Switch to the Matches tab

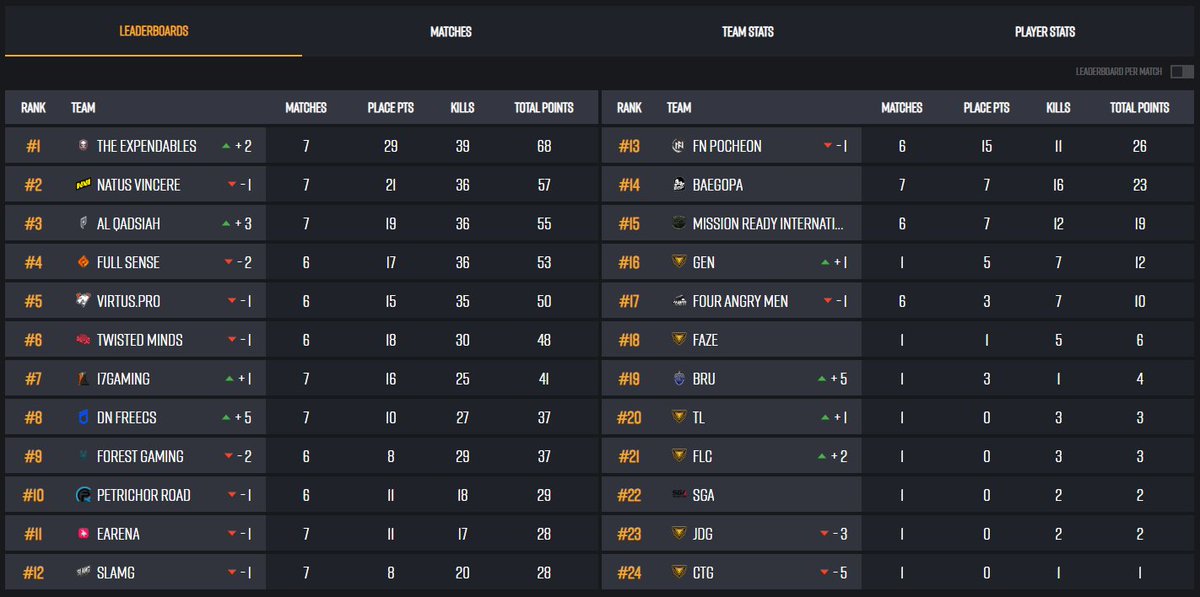[450, 31]
